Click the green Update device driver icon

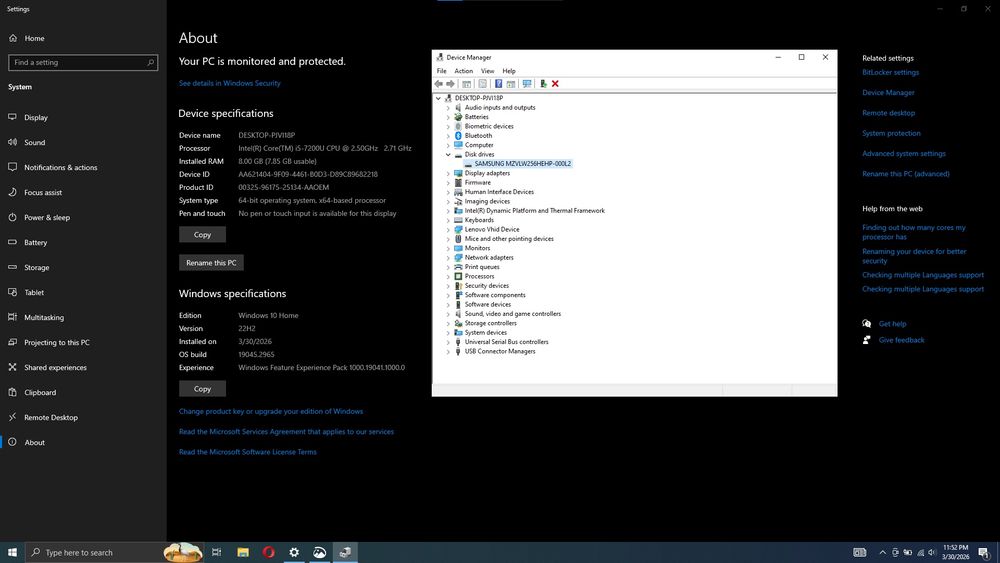tap(543, 84)
